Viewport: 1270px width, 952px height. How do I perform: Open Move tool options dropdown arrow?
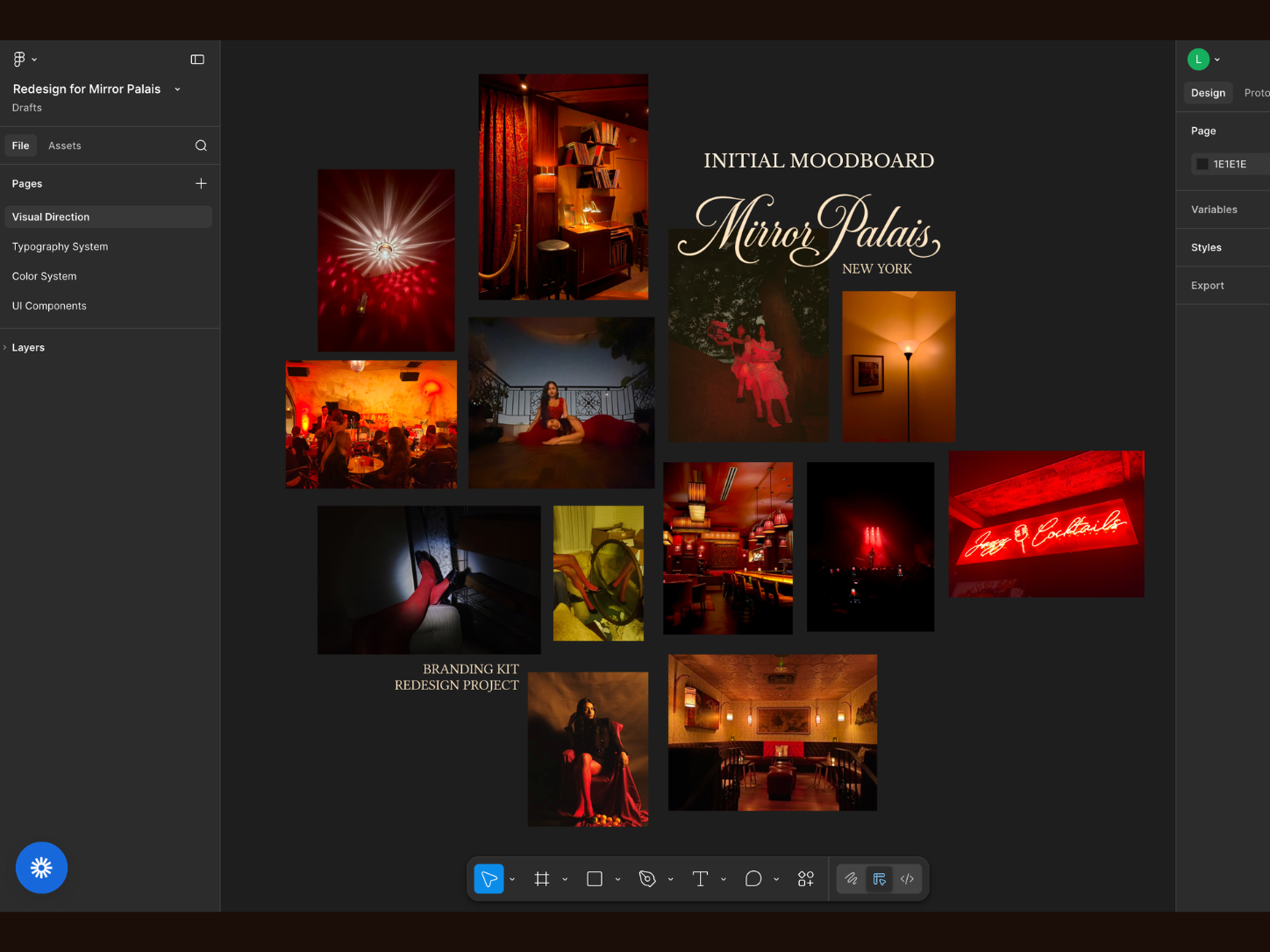pyautogui.click(x=512, y=879)
